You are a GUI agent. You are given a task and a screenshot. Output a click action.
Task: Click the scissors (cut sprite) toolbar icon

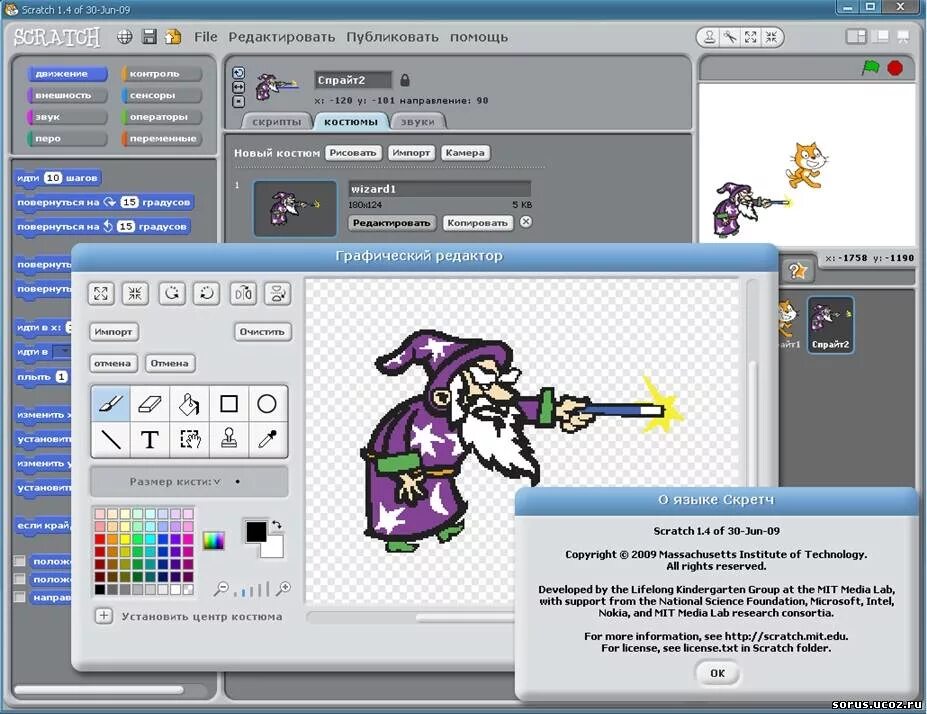click(x=729, y=37)
